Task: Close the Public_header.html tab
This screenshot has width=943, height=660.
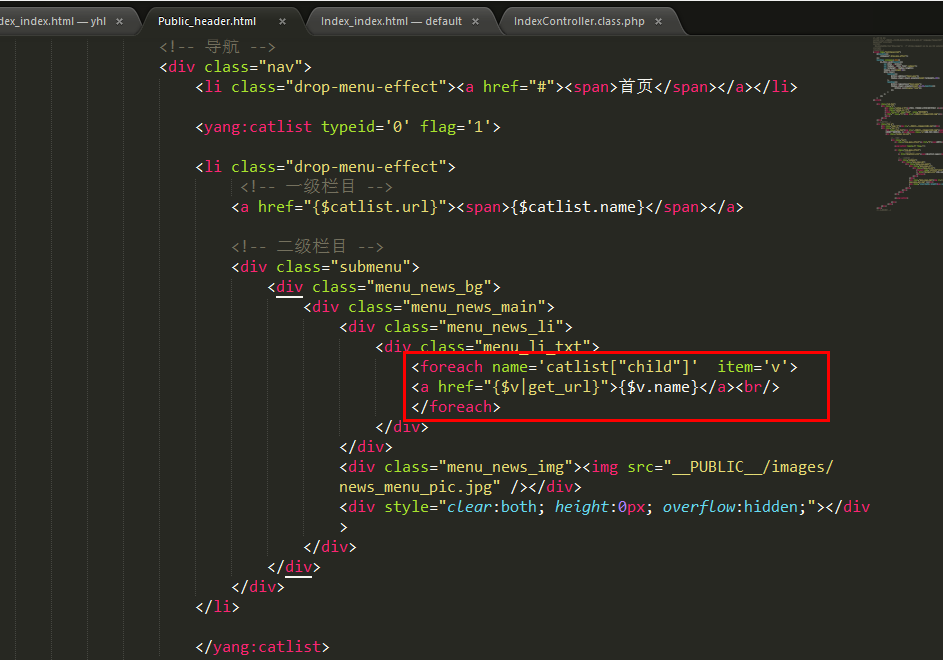Action: click(282, 21)
